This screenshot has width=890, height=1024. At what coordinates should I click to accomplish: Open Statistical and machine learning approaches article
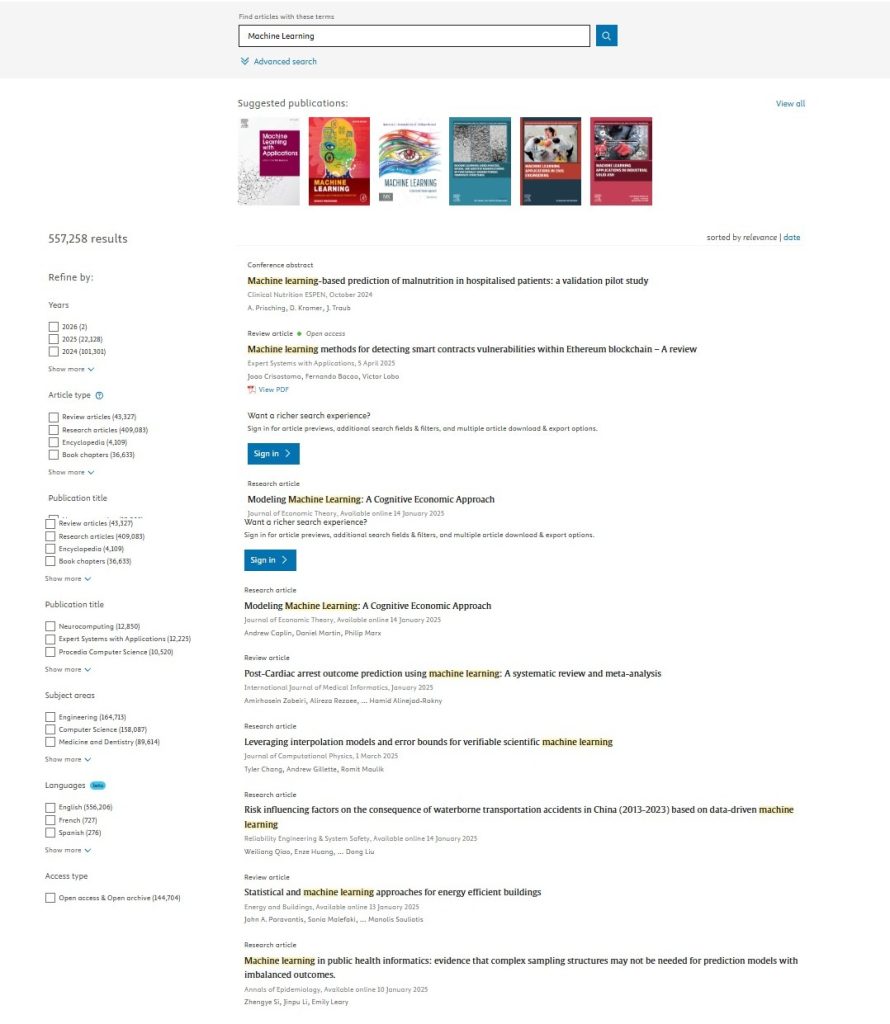(392, 892)
